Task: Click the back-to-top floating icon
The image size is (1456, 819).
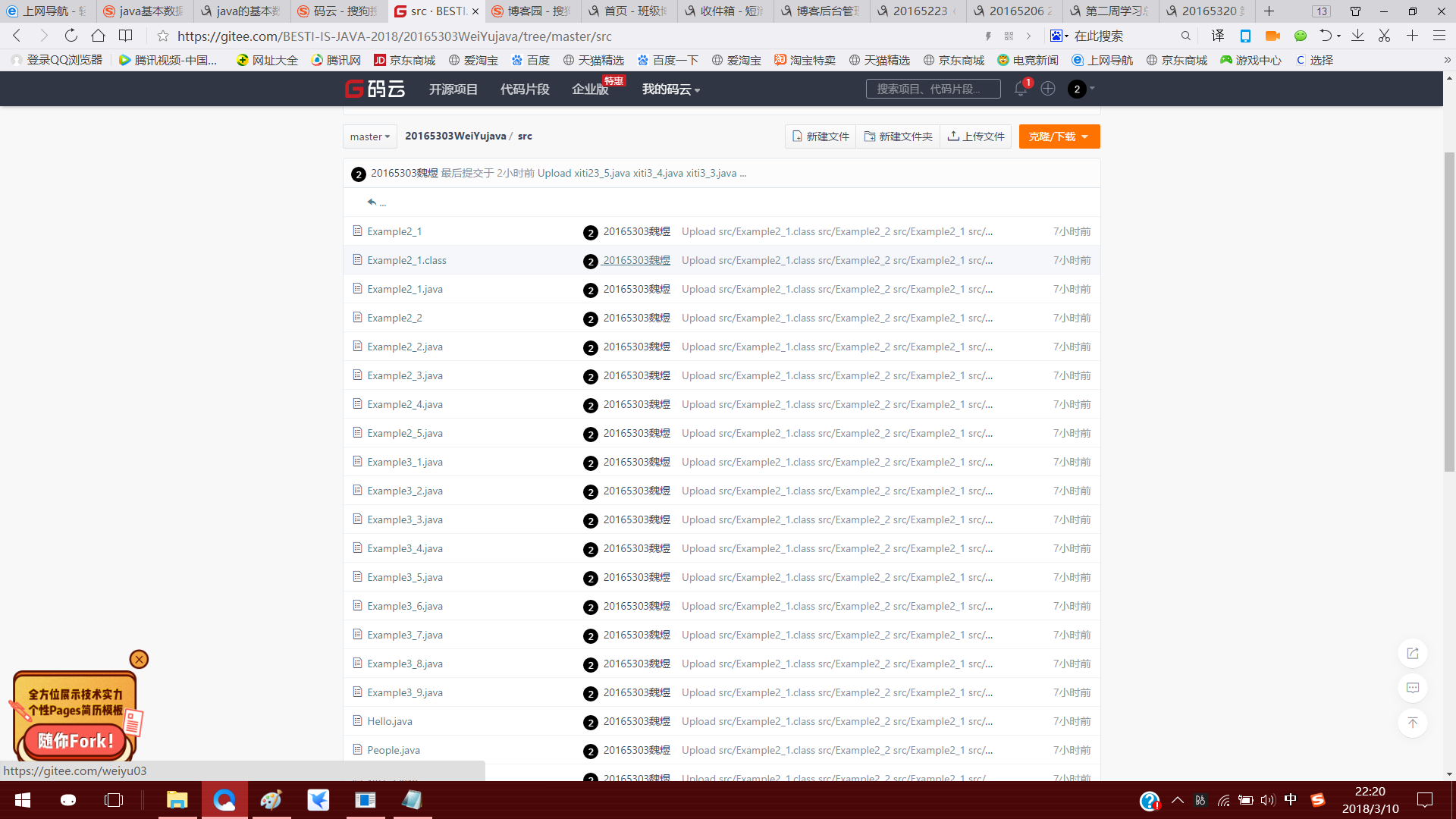Action: [1413, 723]
